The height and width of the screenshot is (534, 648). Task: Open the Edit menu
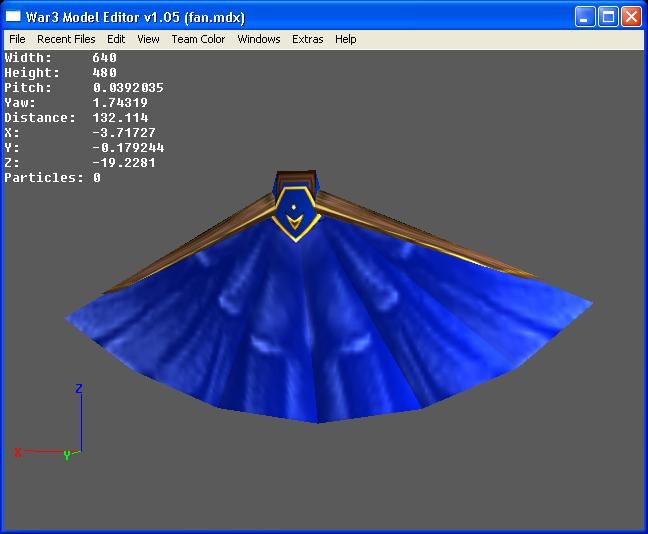(116, 39)
